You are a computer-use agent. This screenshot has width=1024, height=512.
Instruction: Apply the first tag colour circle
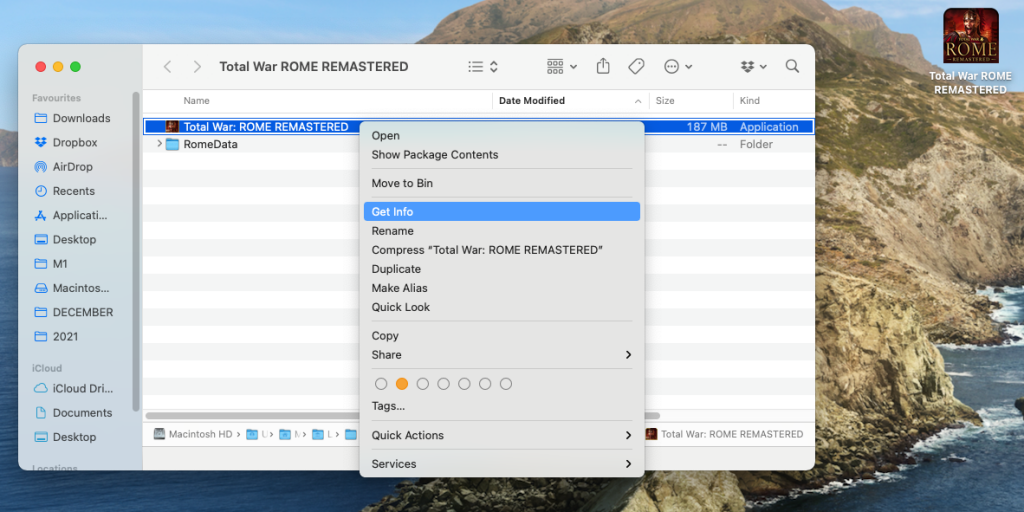381,384
